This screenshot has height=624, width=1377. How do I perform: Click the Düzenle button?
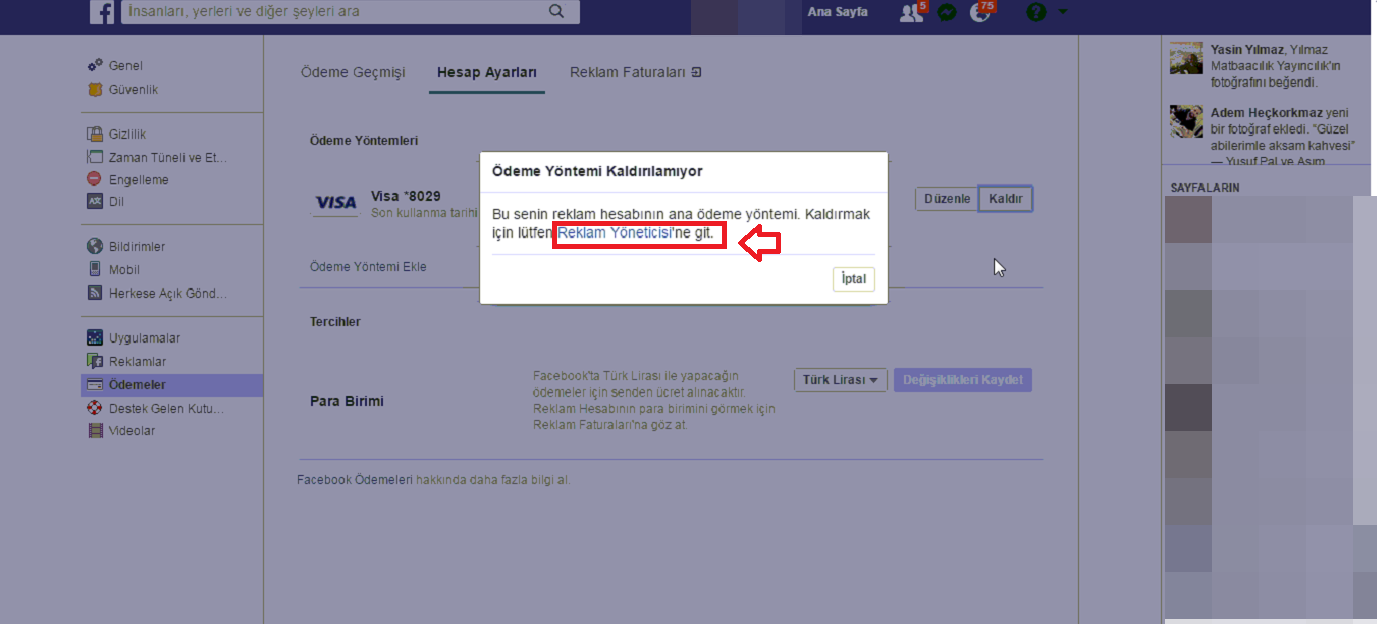(x=946, y=199)
